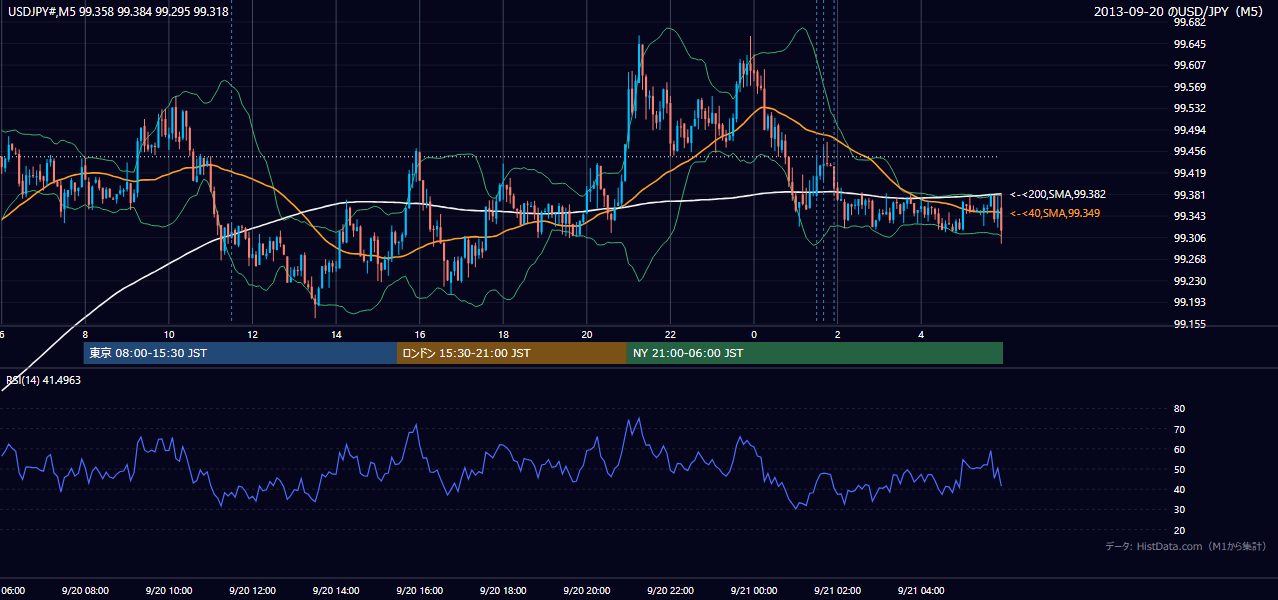Click the bottom timestamp 9/20 14:00
The image size is (1278, 600).
(x=336, y=591)
